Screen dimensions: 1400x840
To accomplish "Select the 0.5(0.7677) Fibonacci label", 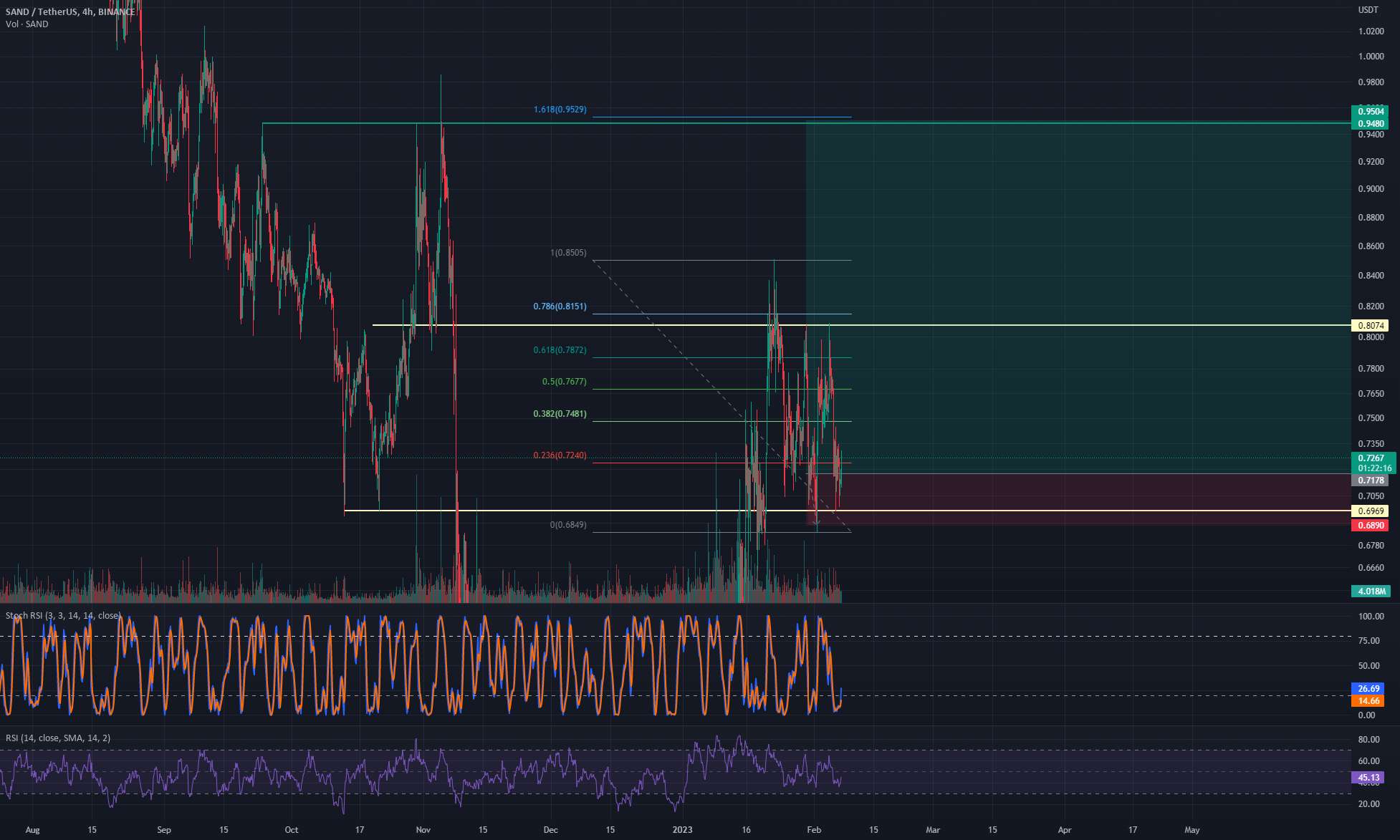I will 564,382.
